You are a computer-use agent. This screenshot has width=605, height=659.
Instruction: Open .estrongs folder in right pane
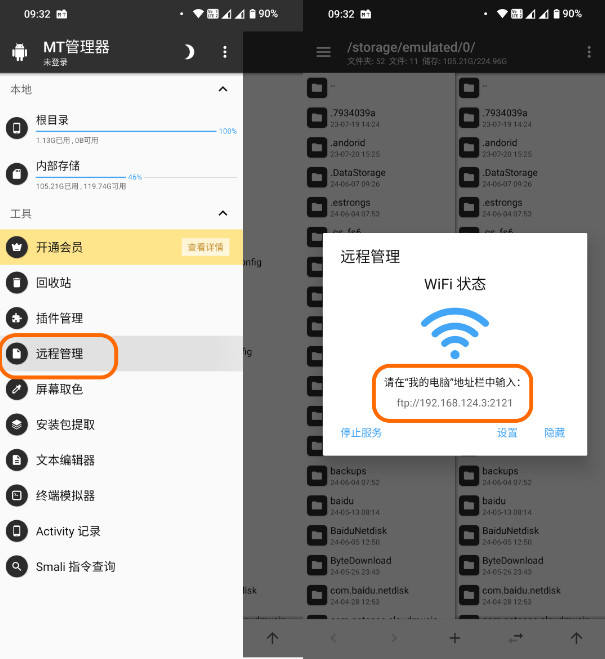531,208
